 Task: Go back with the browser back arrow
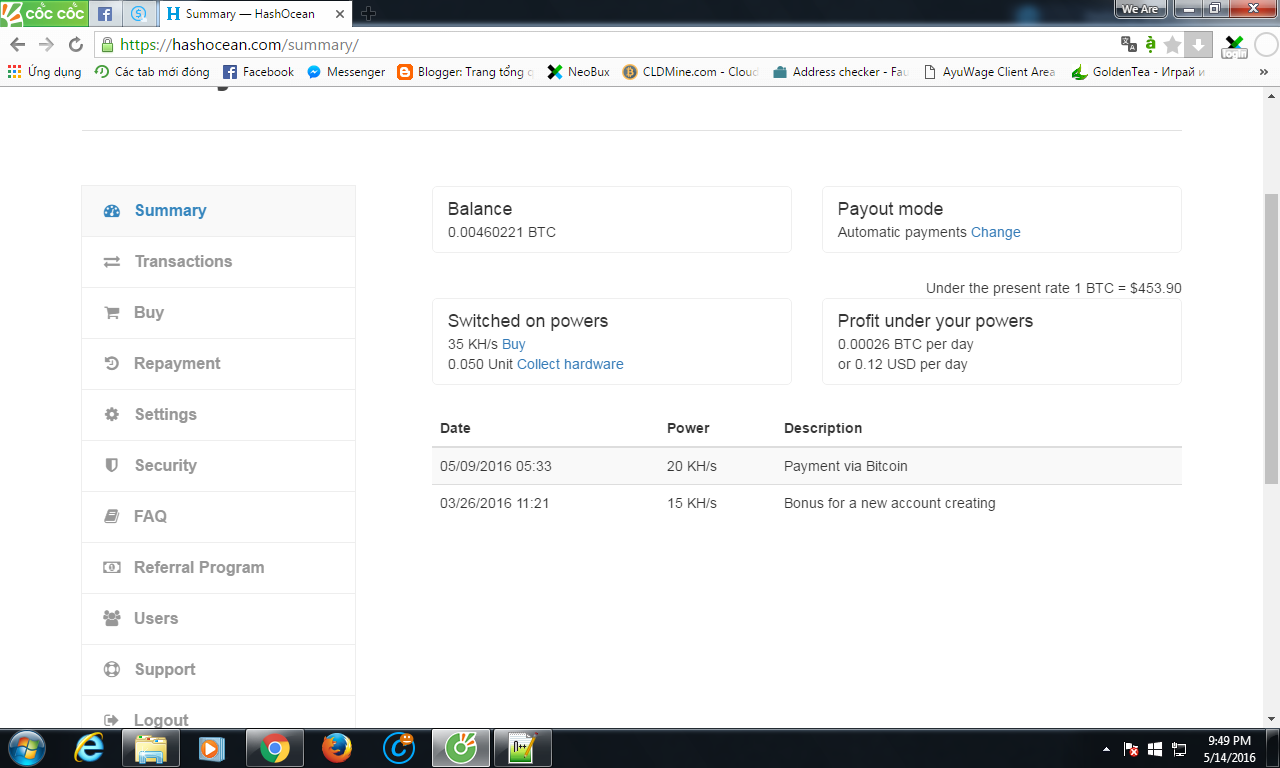17,45
